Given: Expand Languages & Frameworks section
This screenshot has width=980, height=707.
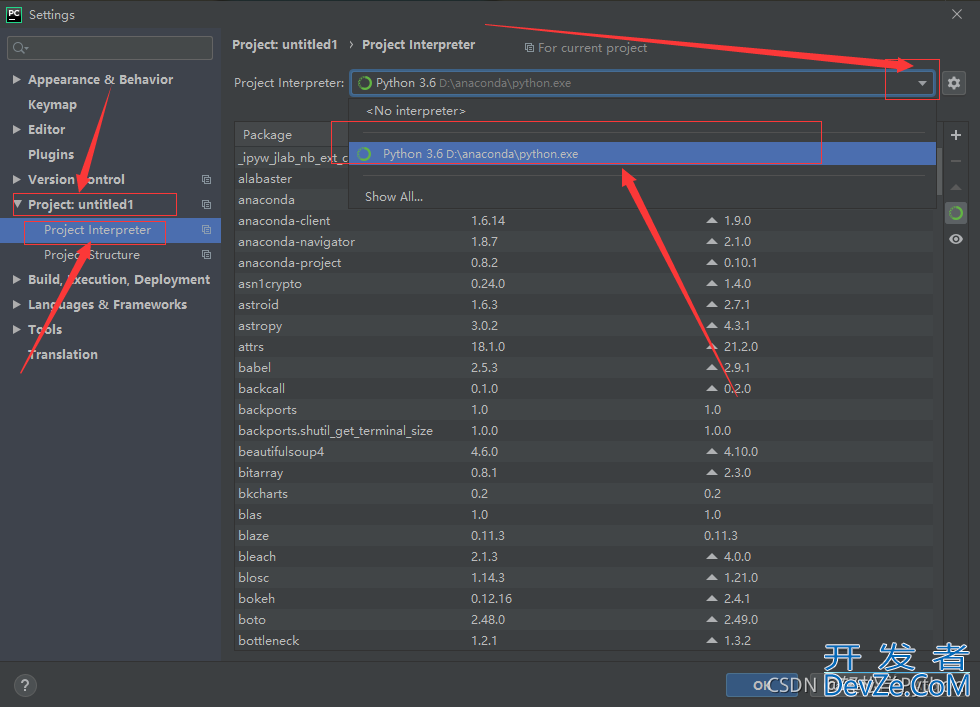Looking at the screenshot, I should click(17, 304).
